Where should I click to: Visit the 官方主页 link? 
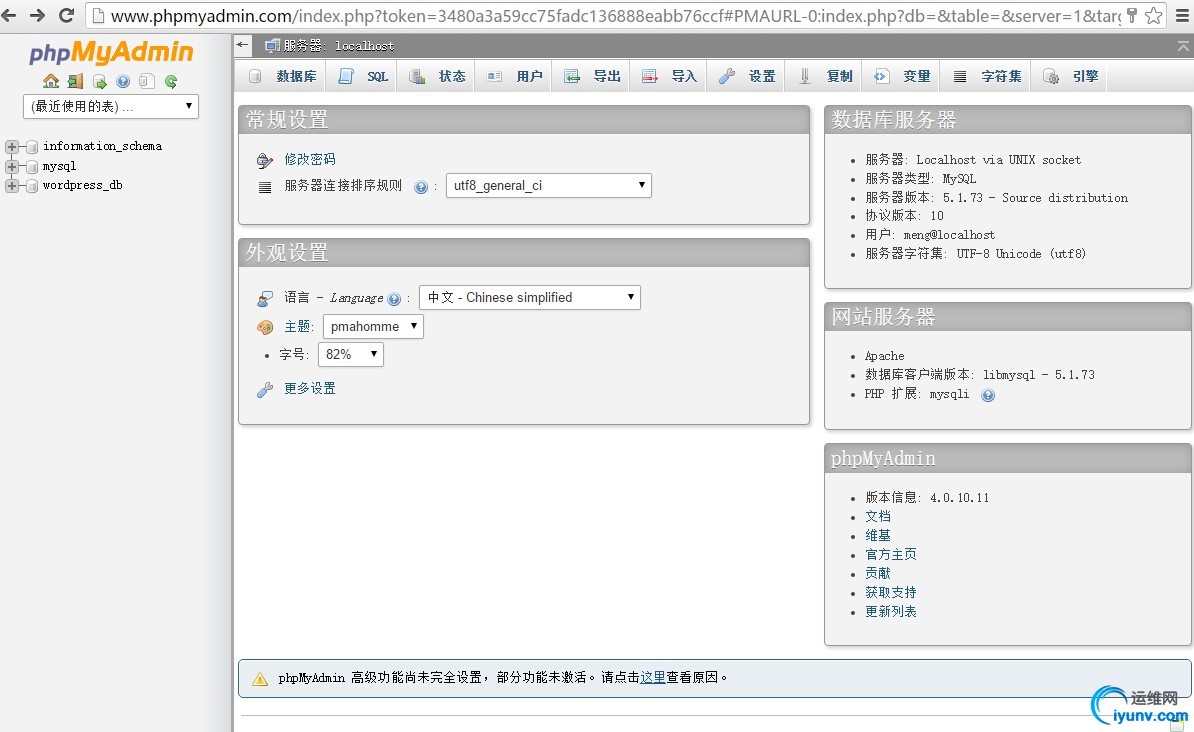(891, 555)
